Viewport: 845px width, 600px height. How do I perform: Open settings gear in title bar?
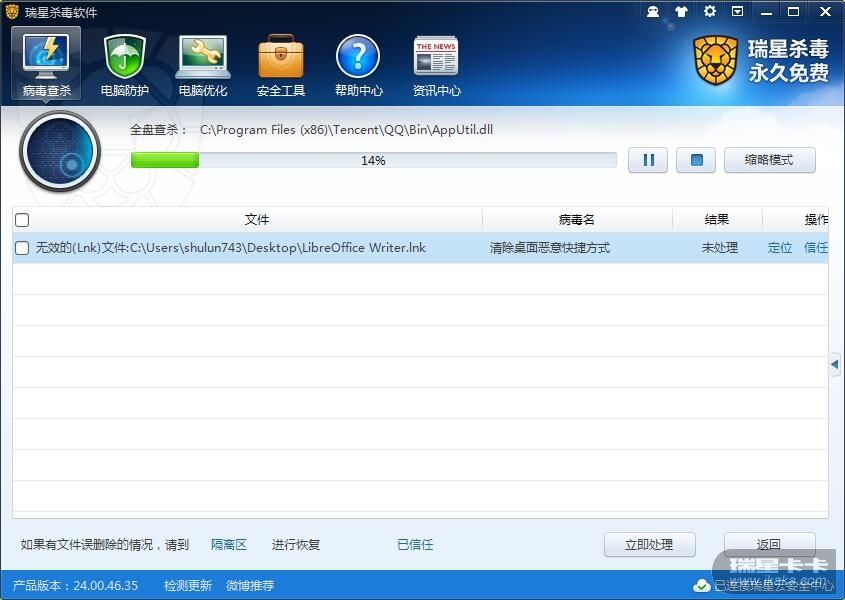(x=710, y=11)
